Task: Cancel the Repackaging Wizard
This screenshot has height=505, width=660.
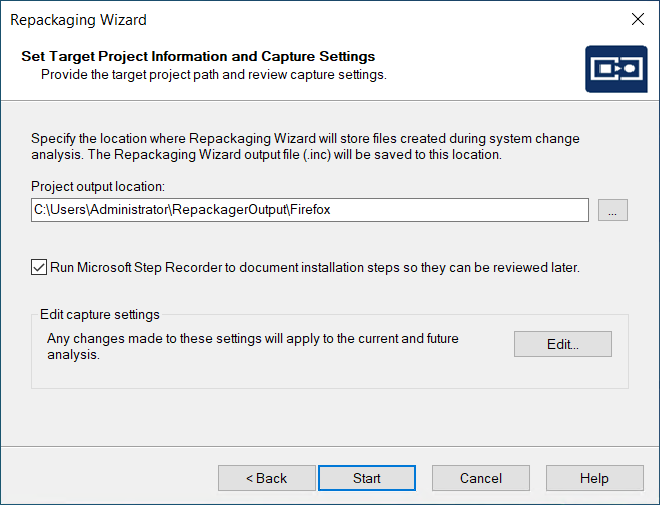Action: click(x=480, y=478)
